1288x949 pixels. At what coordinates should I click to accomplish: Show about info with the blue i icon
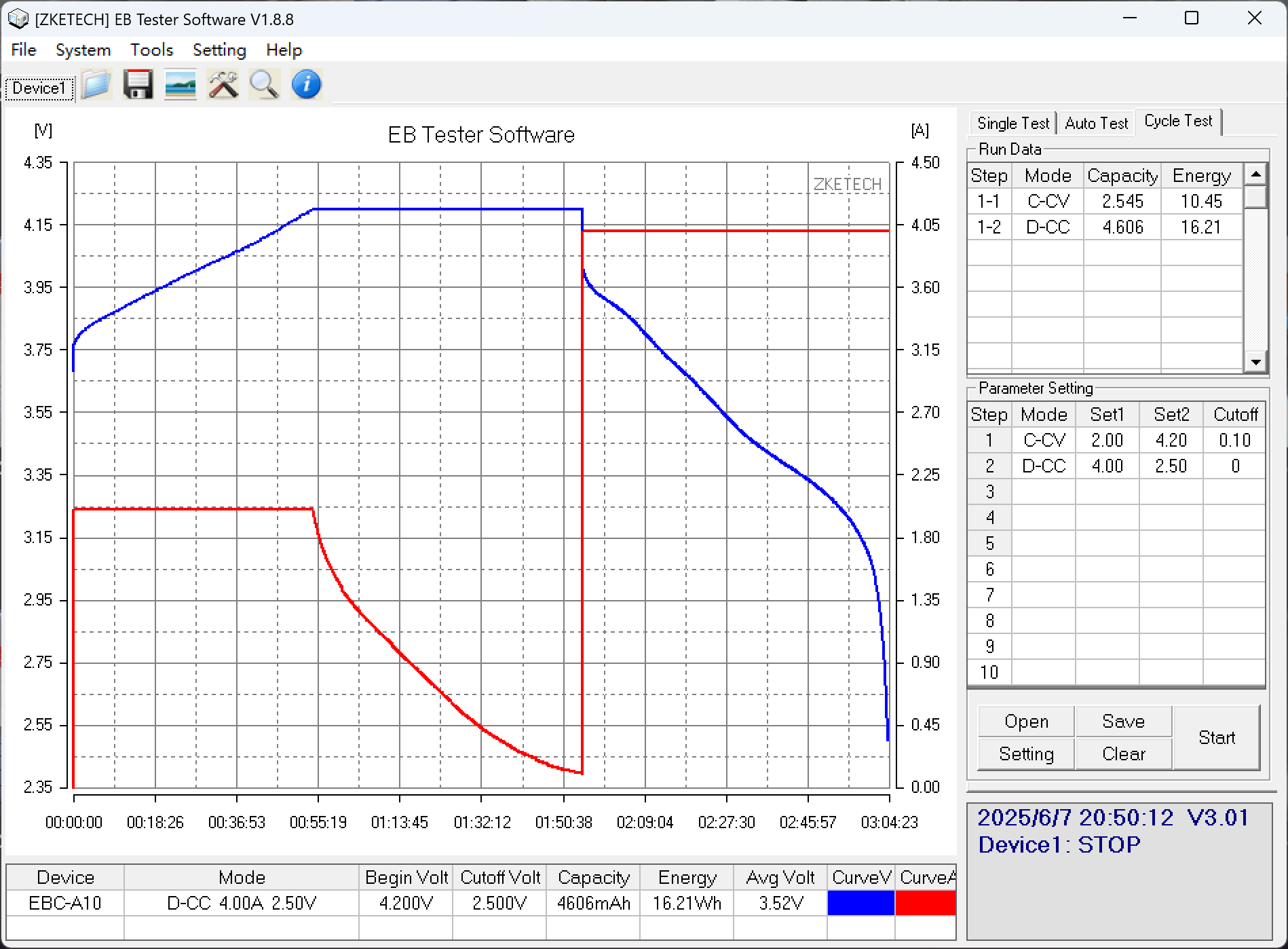tap(306, 86)
